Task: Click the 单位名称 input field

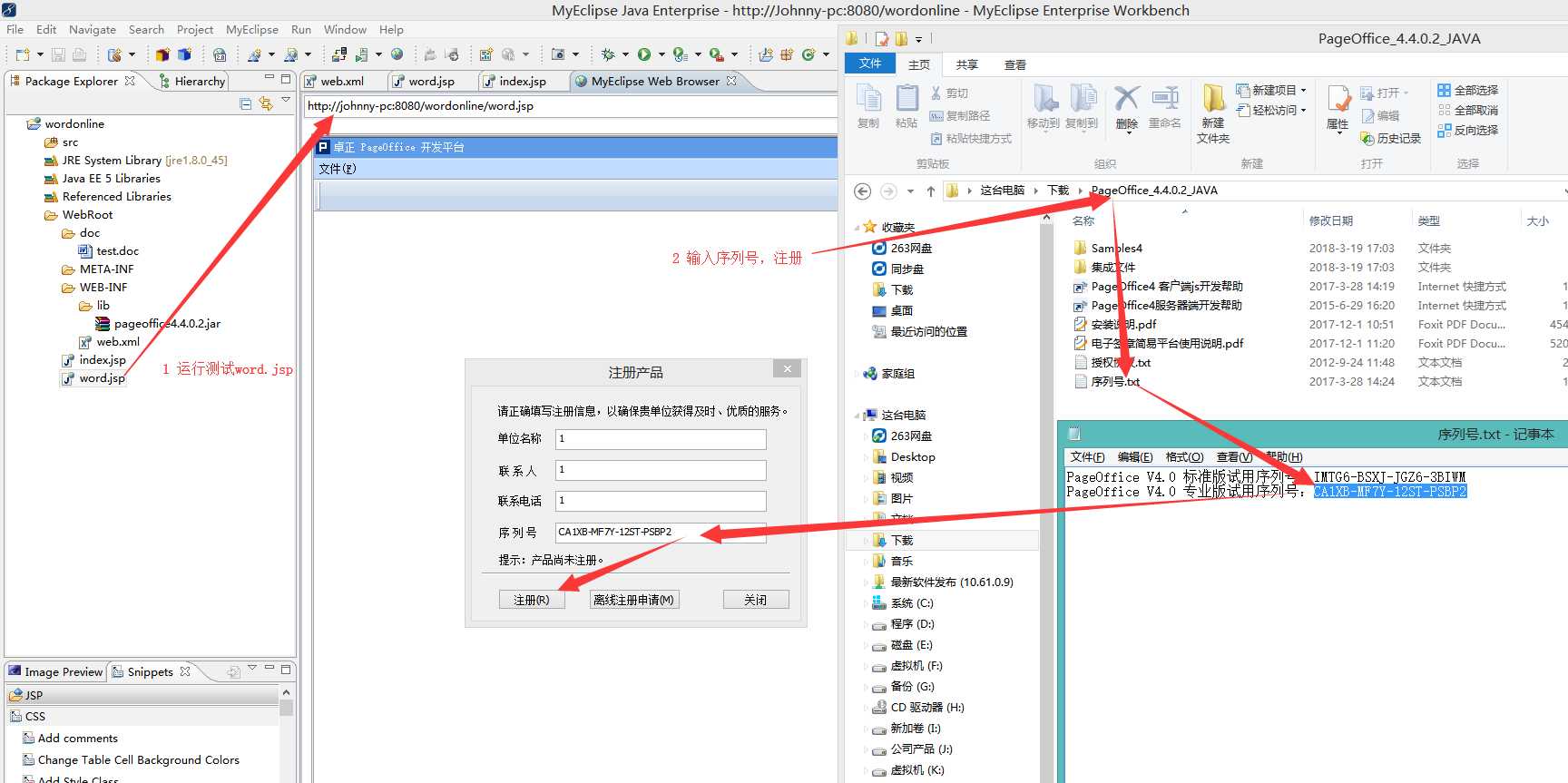Action: coord(661,439)
